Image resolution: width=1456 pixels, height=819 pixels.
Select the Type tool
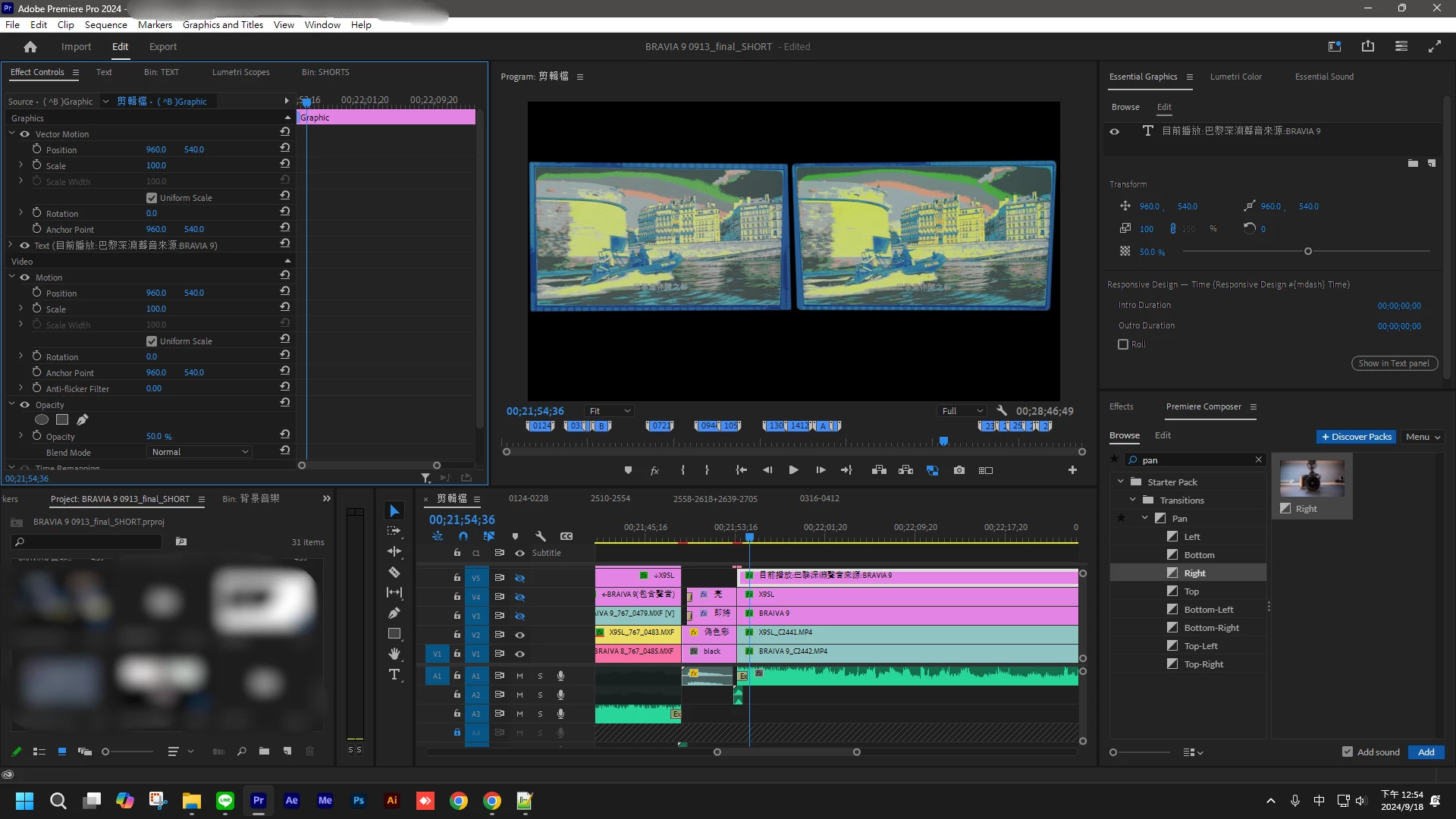pos(394,675)
